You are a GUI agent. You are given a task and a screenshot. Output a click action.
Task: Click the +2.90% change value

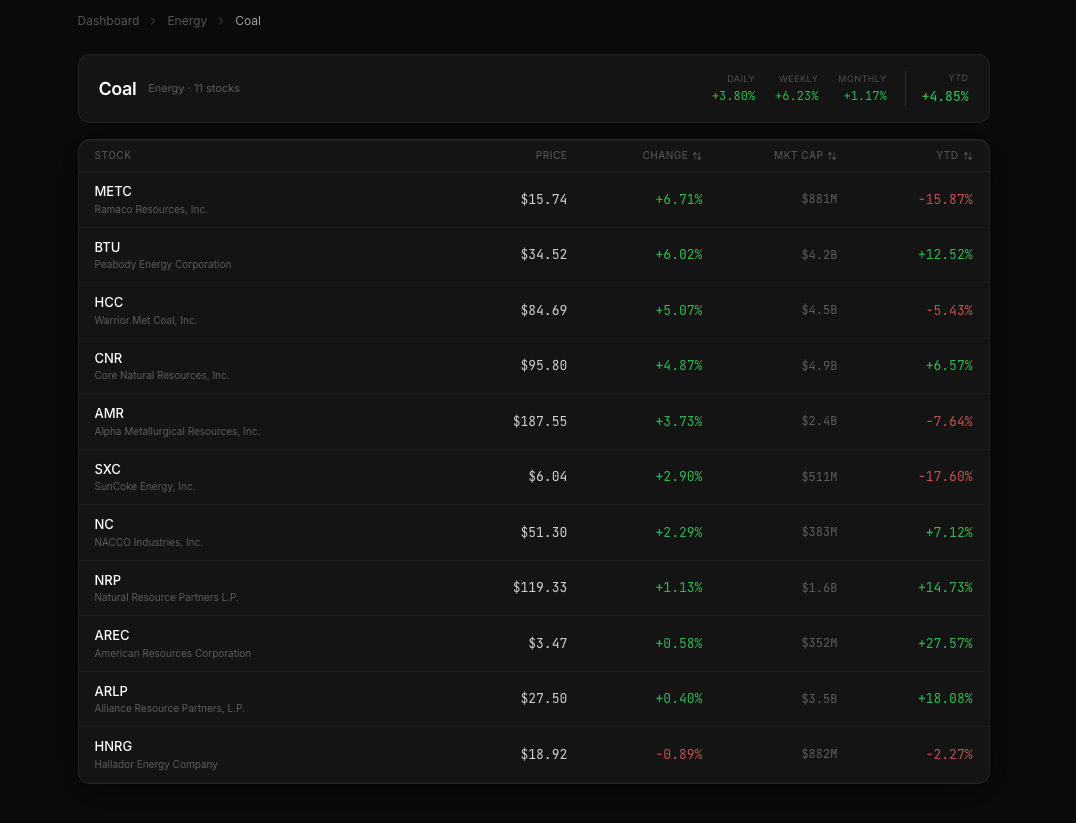click(679, 476)
